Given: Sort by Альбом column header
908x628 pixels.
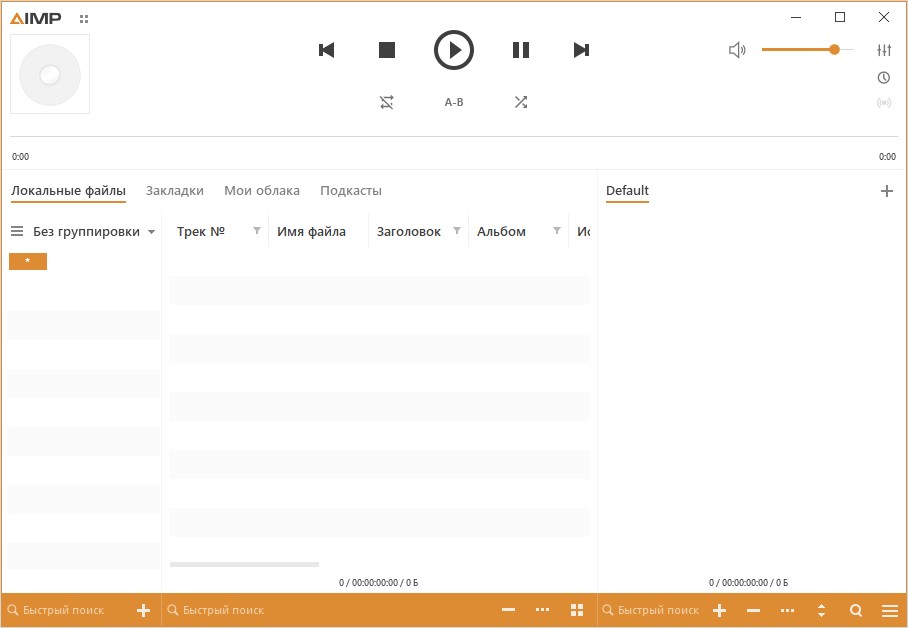Looking at the screenshot, I should 501,232.
